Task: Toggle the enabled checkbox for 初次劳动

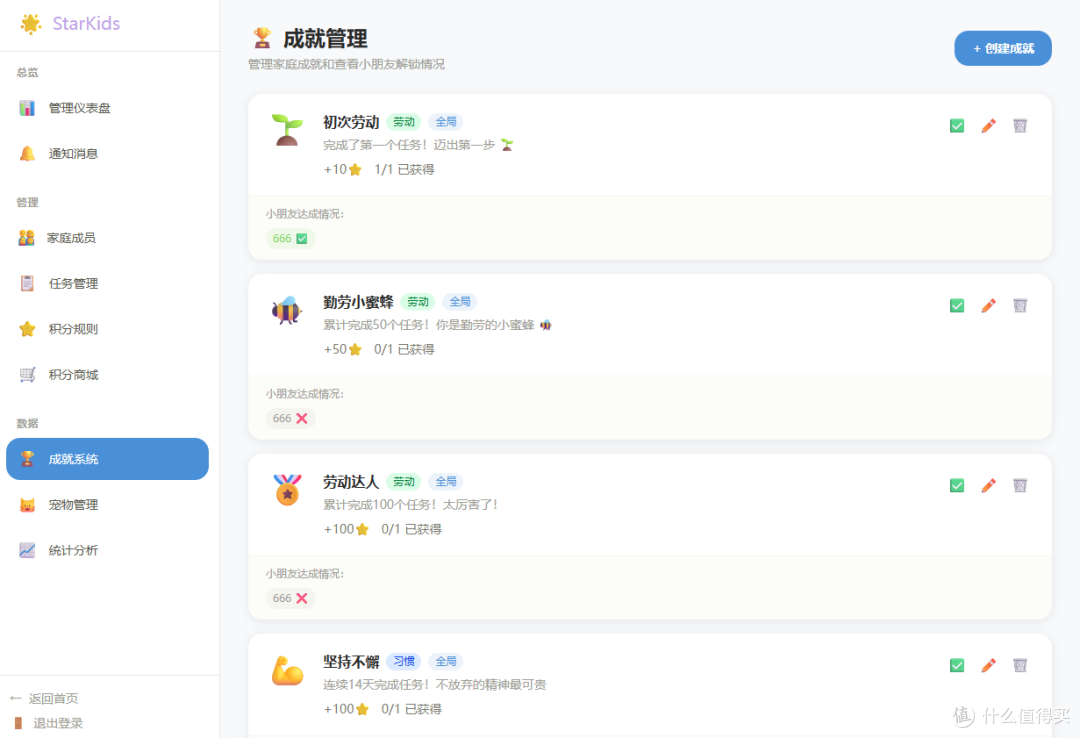Action: pos(957,125)
